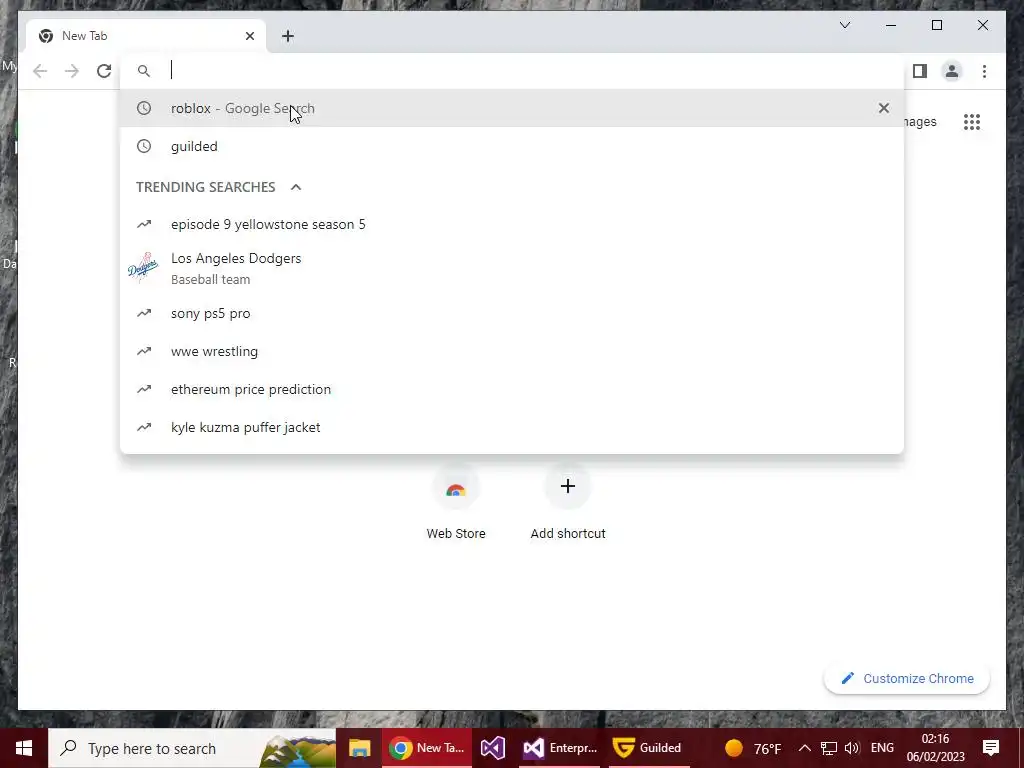Click the Customize Chrome button
The height and width of the screenshot is (768, 1024).
pos(906,679)
